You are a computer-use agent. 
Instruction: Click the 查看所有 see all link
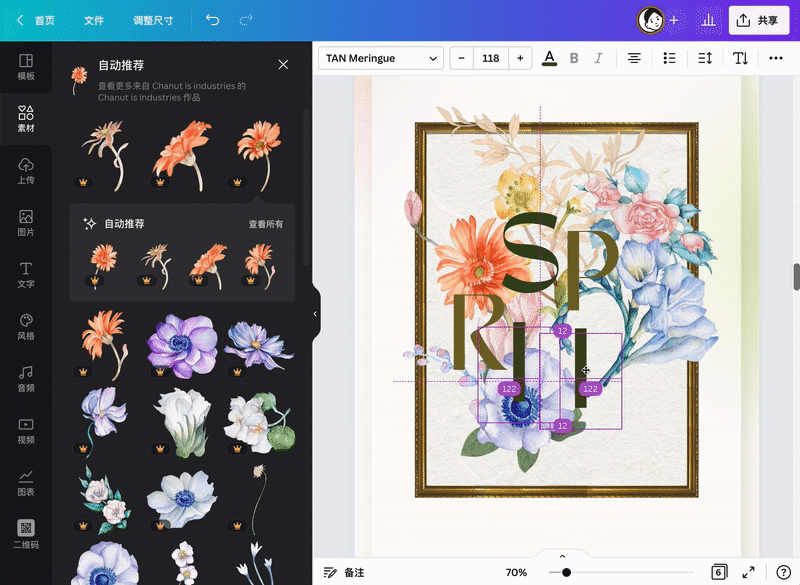(265, 224)
